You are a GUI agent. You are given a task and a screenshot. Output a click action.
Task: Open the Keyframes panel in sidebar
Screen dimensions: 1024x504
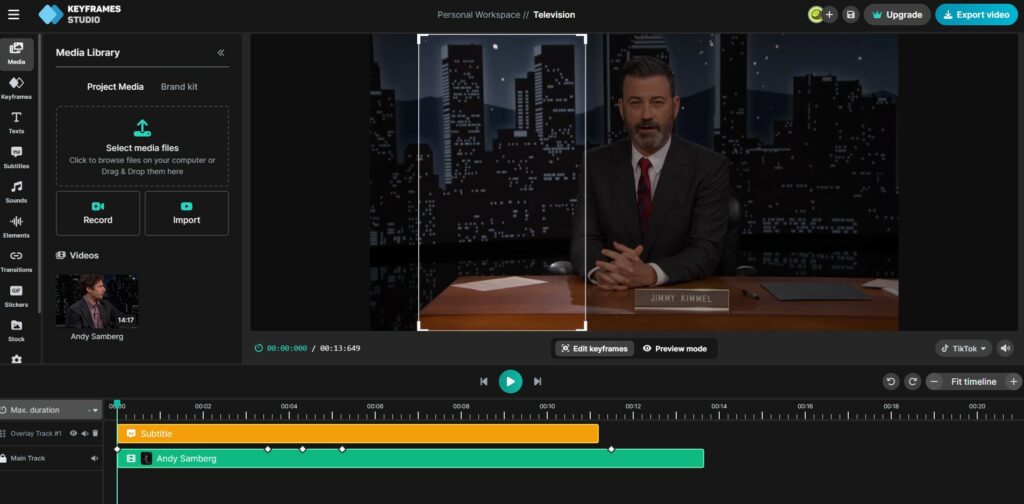pyautogui.click(x=16, y=88)
